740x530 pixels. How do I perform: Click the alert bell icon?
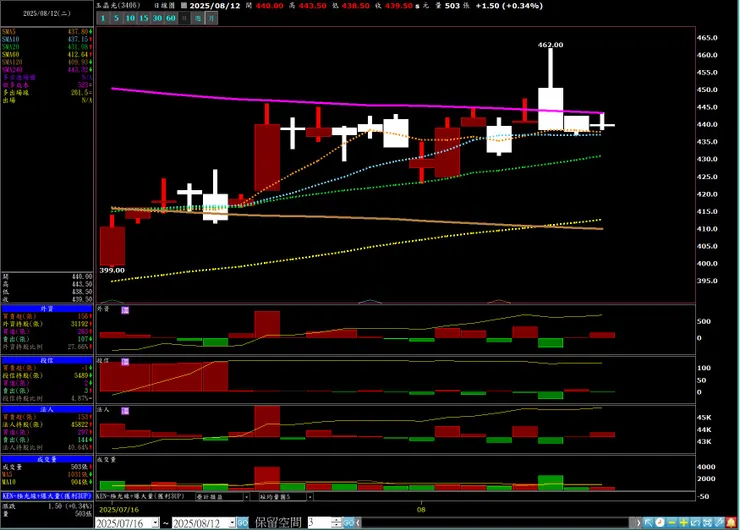[x=731, y=522]
